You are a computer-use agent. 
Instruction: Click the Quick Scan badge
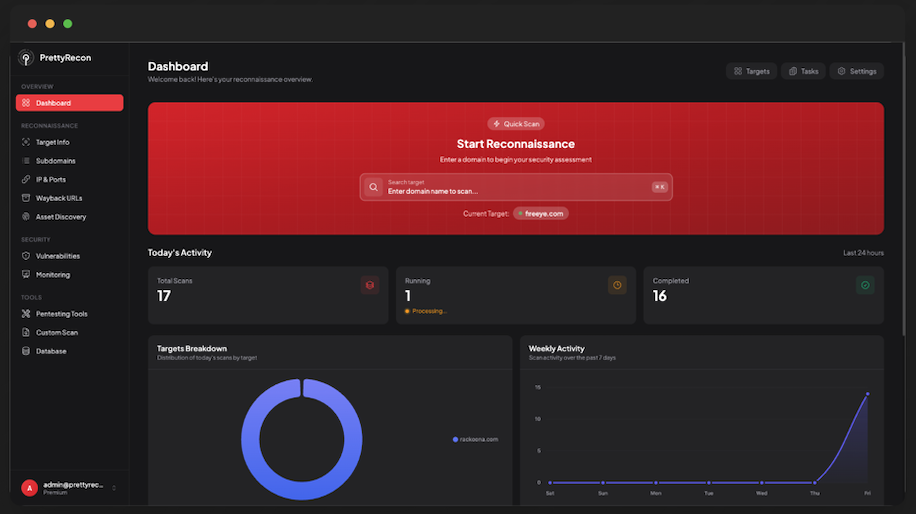point(516,124)
